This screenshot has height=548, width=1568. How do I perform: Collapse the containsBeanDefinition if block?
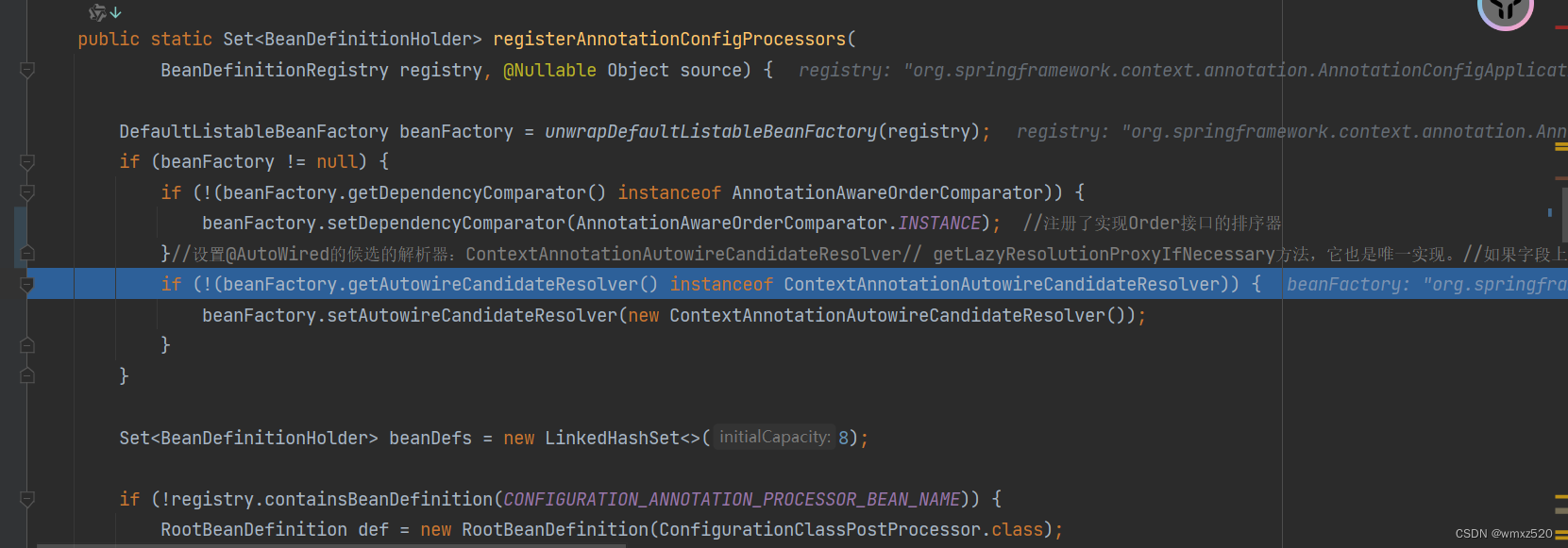tap(27, 499)
